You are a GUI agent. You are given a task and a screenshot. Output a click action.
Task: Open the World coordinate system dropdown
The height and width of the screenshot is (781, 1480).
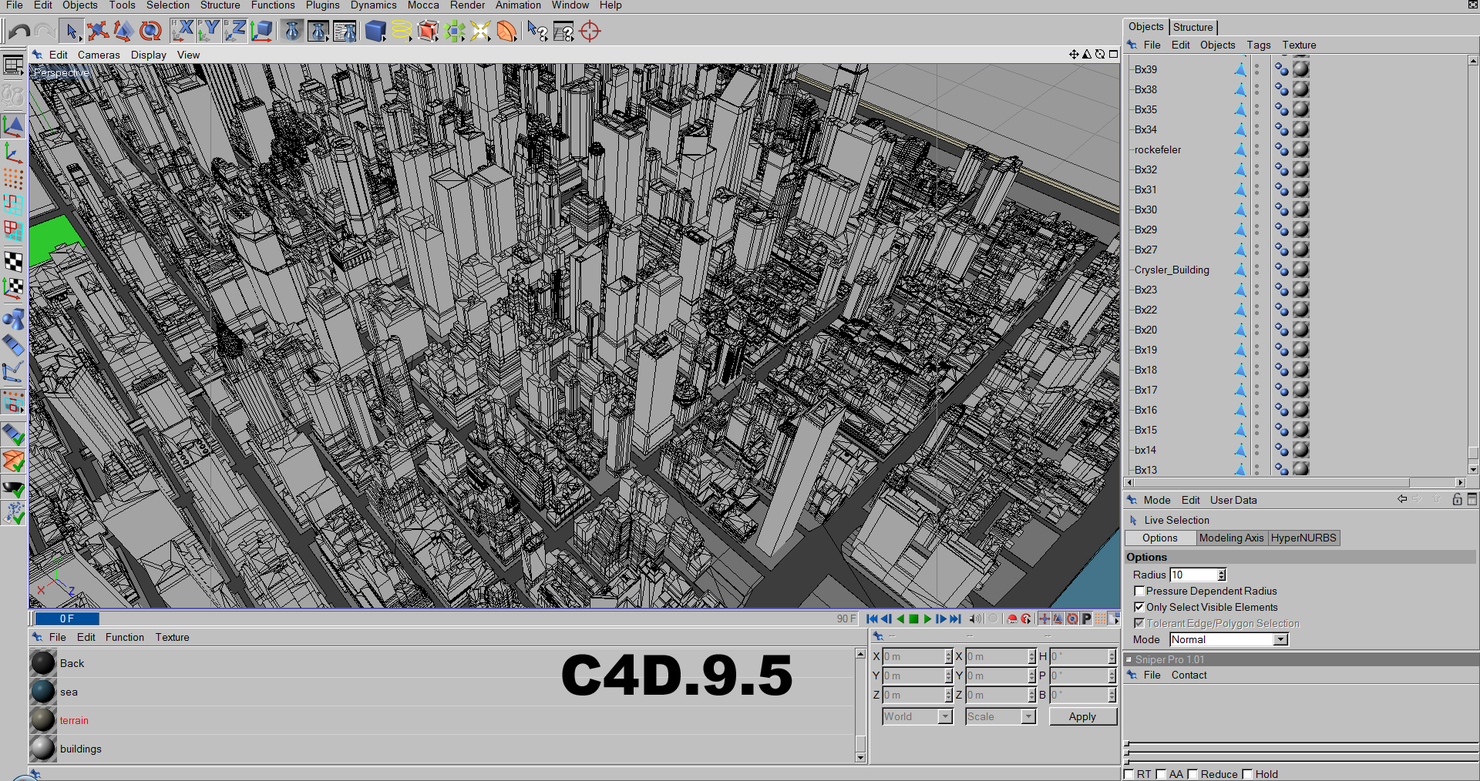[x=915, y=716]
